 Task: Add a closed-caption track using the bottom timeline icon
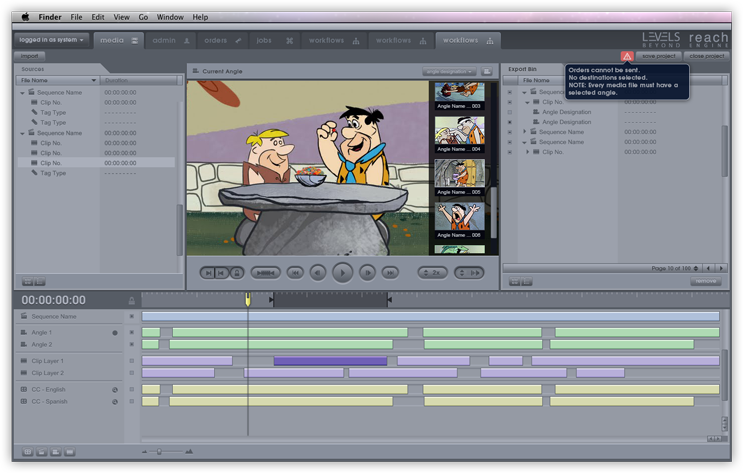[x=28, y=452]
